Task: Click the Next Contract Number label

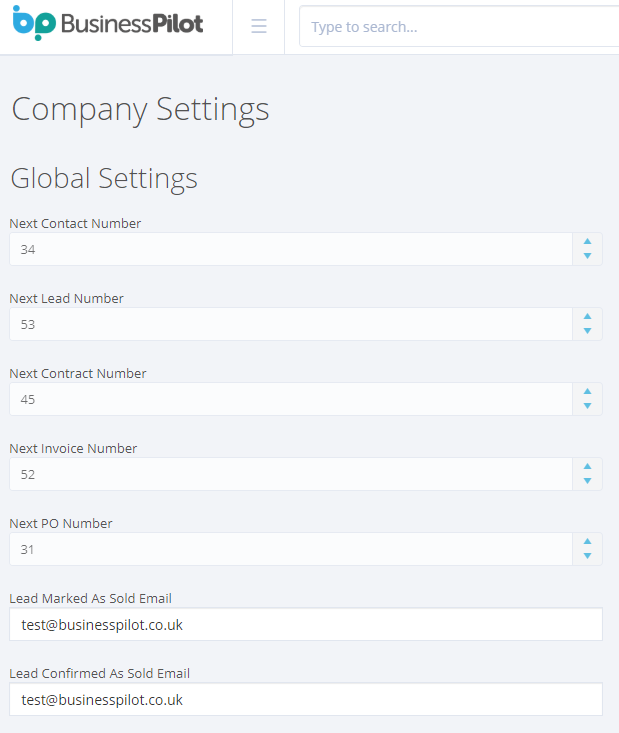Action: [x=78, y=374]
